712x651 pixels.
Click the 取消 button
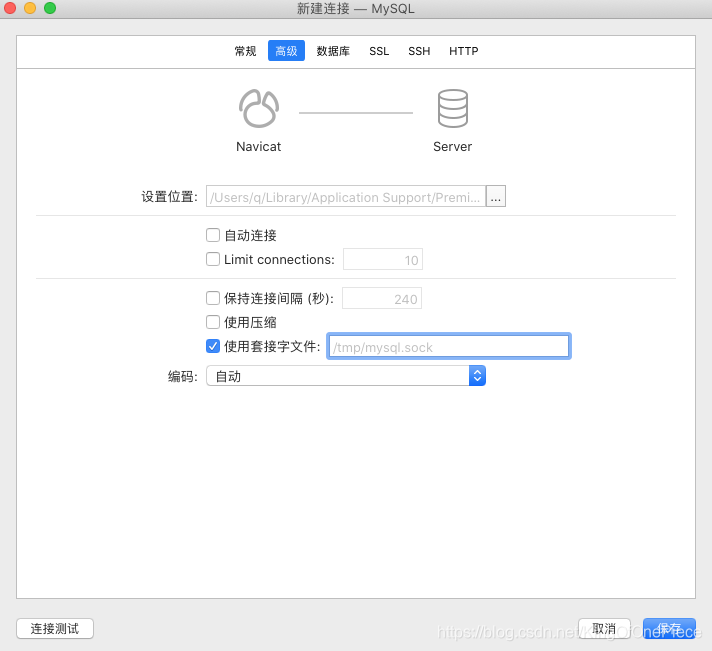(604, 629)
